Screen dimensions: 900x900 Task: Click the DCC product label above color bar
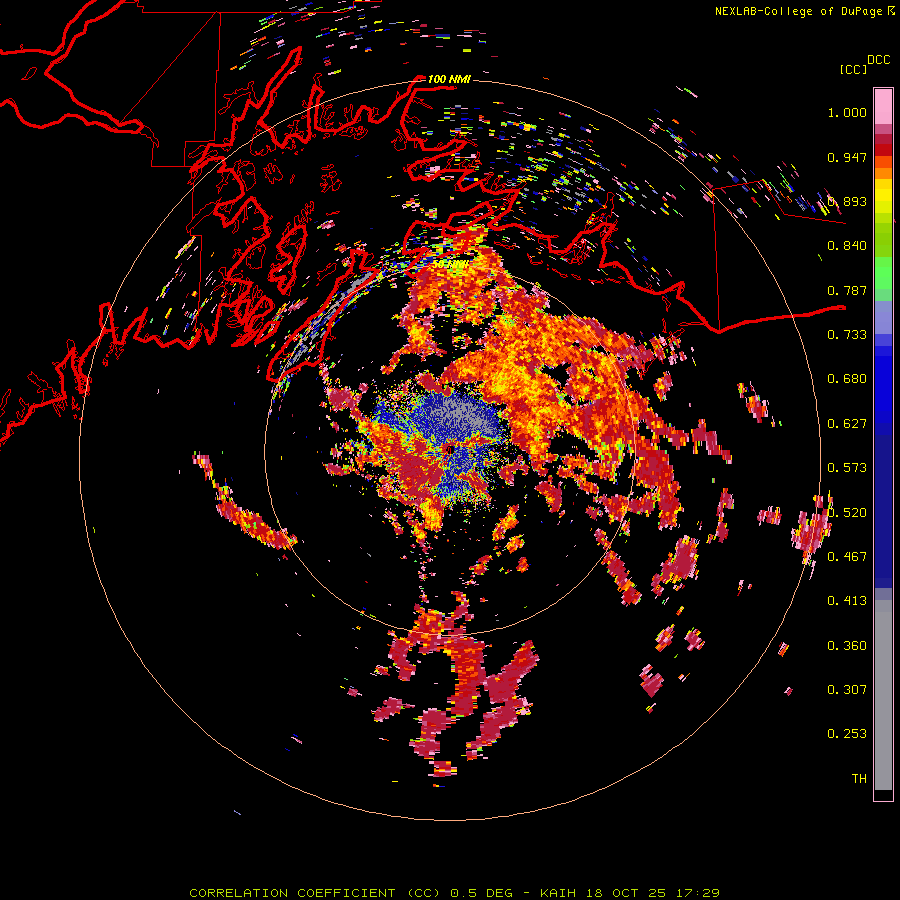click(x=878, y=60)
